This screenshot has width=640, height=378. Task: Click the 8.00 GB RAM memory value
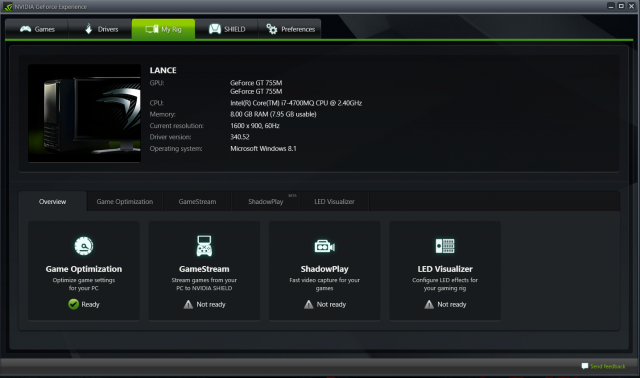(273, 114)
